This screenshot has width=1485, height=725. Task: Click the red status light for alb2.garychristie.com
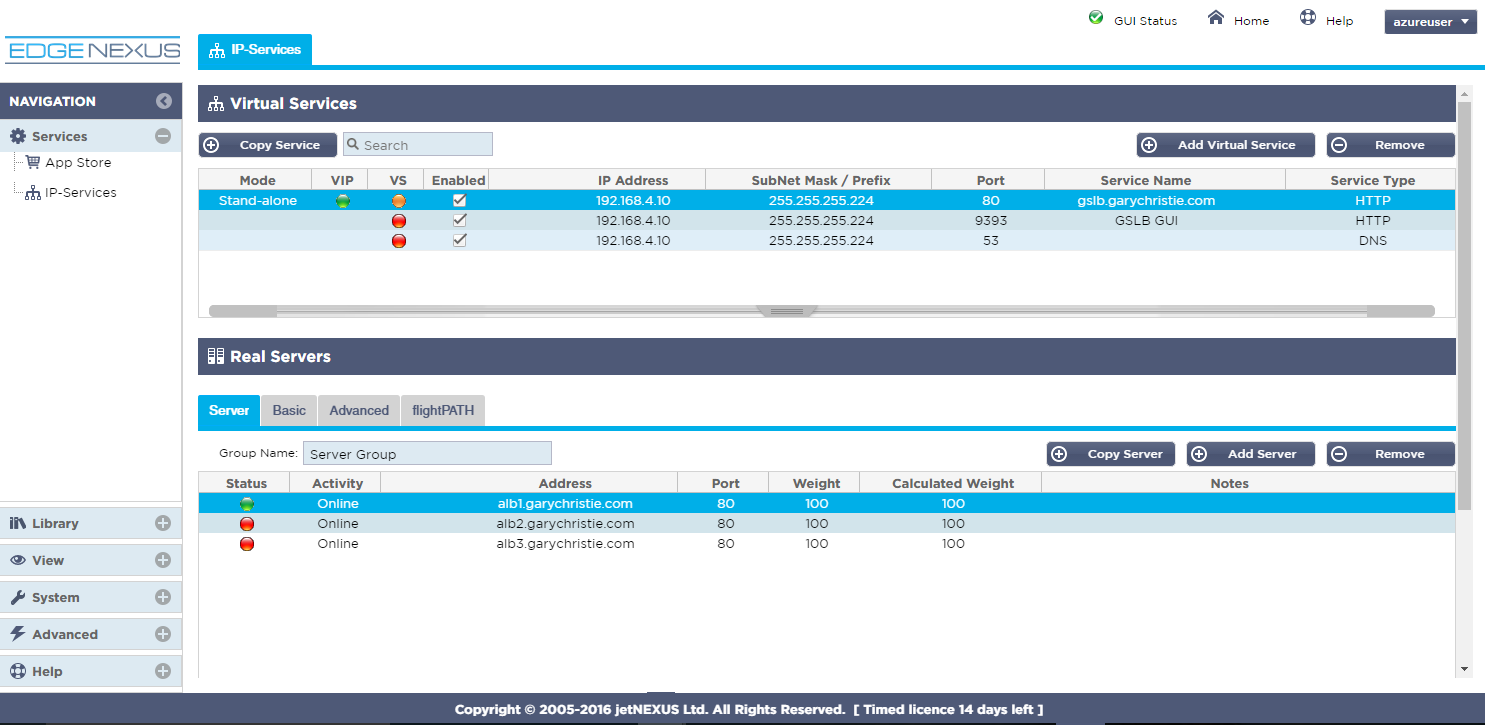pos(246,523)
